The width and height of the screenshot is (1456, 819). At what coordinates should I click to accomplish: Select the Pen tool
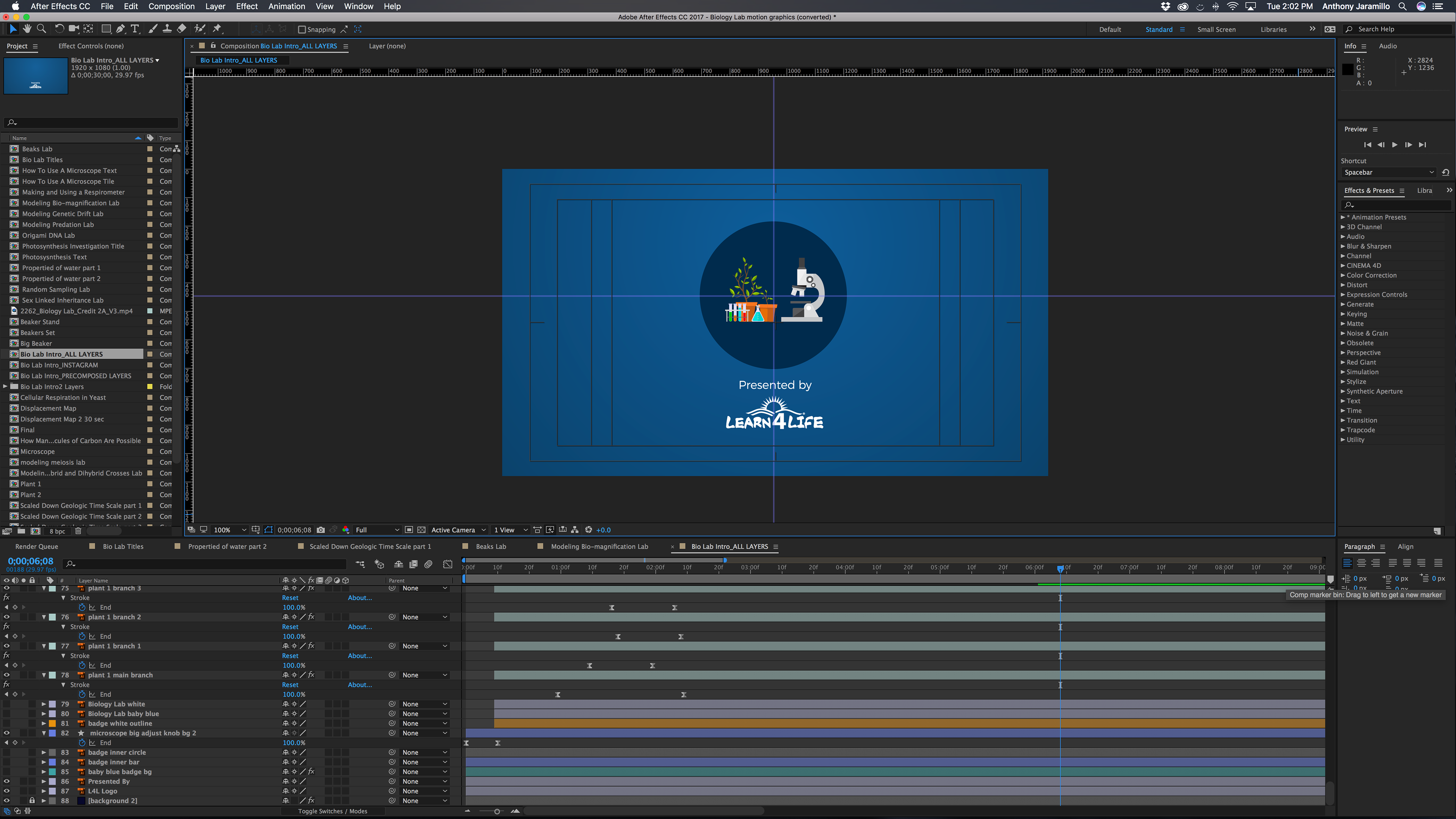tap(121, 29)
